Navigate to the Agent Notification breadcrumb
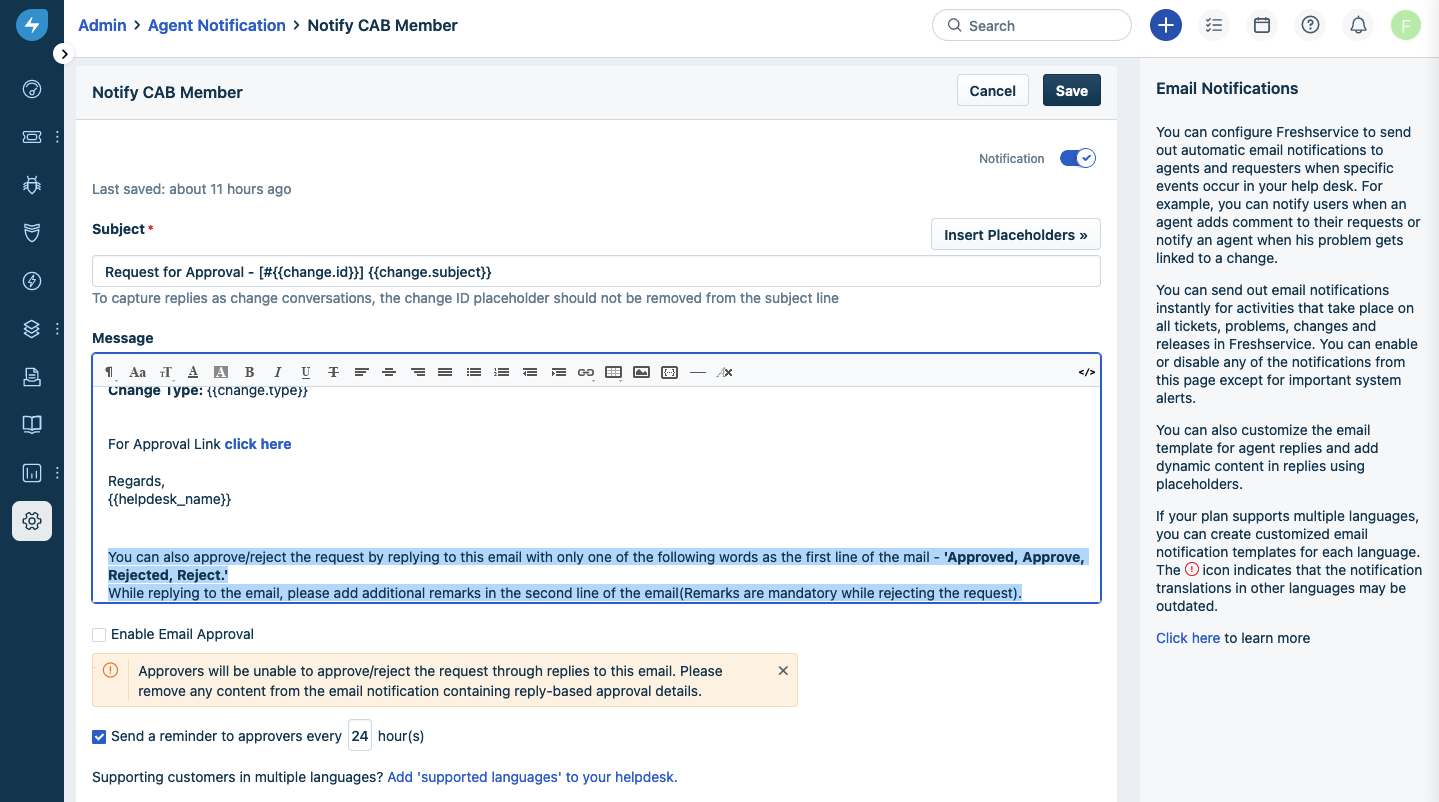 (216, 25)
